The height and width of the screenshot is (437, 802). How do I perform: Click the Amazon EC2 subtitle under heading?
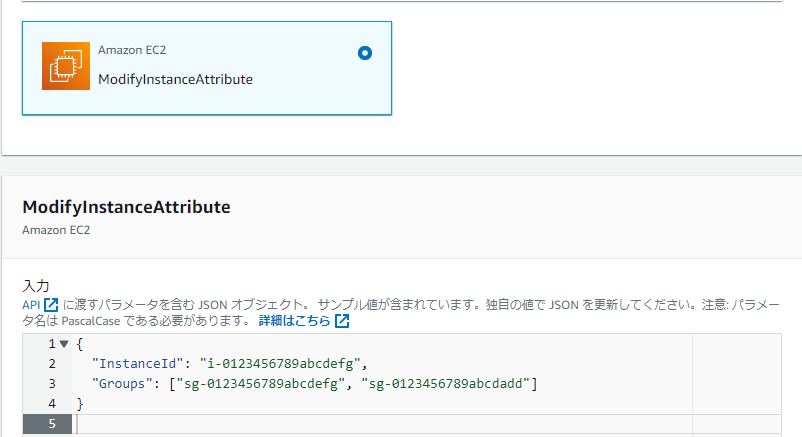[x=56, y=230]
